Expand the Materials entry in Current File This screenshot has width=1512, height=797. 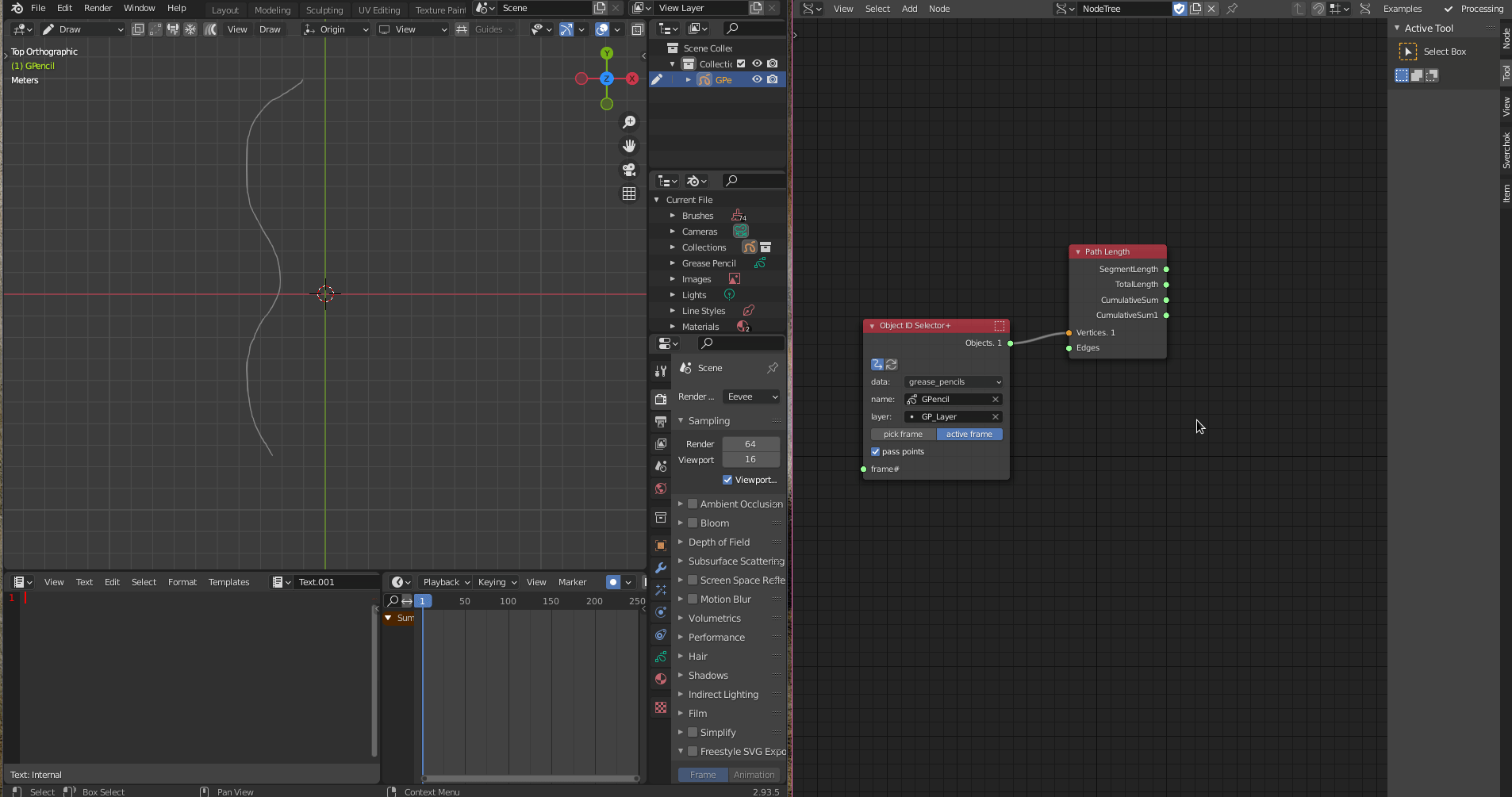click(x=673, y=327)
